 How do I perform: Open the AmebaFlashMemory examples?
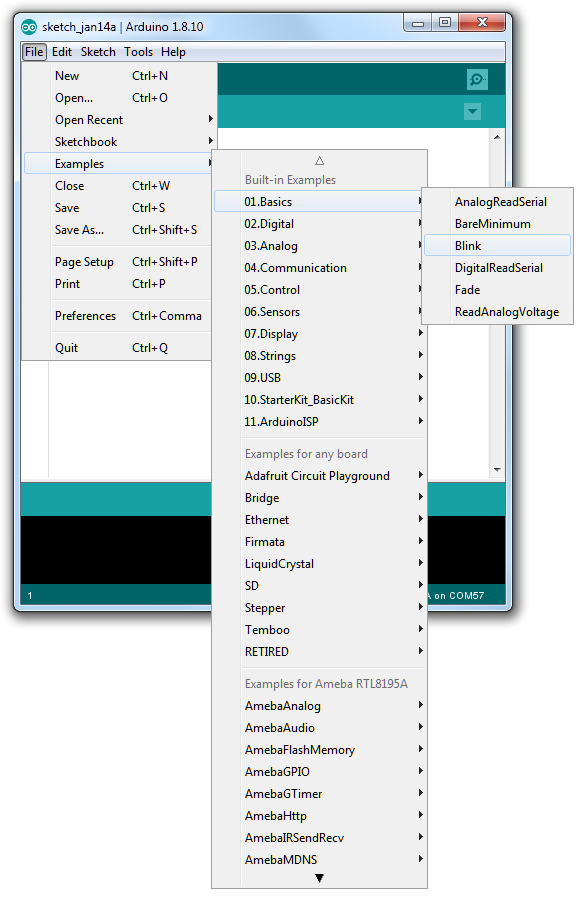[319, 749]
